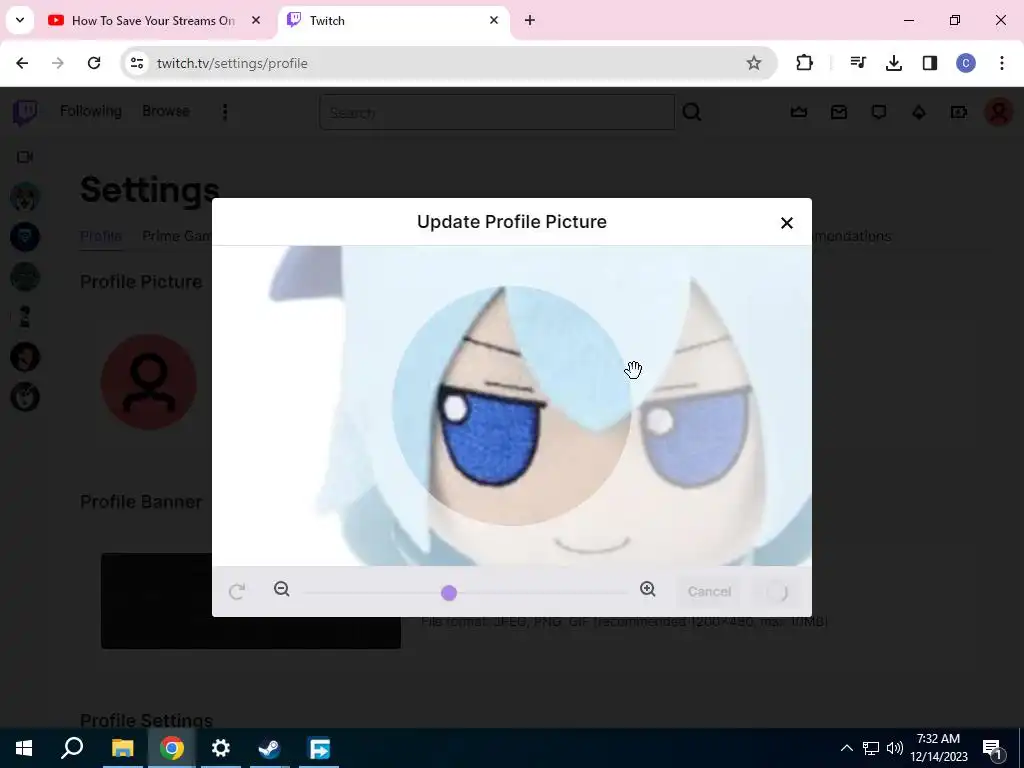1024x768 pixels.
Task: Open the Chrome three-dot menu
Action: (1001, 63)
